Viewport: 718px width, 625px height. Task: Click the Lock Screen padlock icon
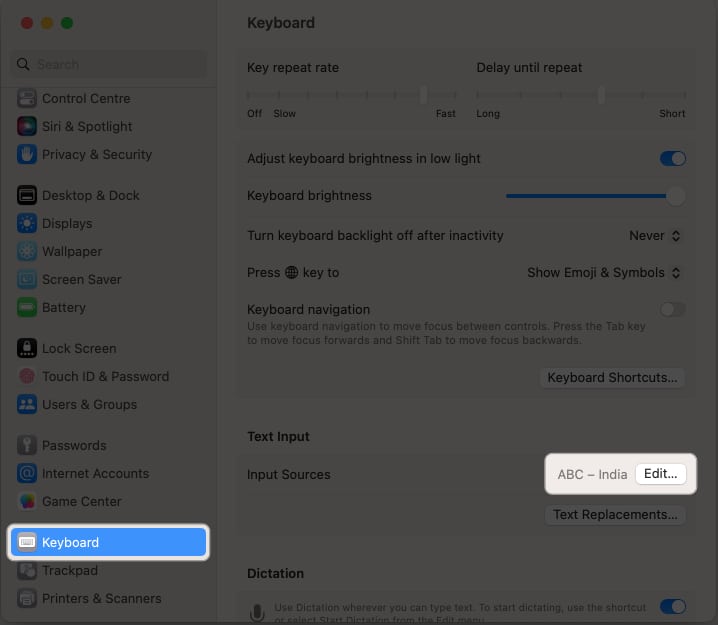pyautogui.click(x=27, y=348)
